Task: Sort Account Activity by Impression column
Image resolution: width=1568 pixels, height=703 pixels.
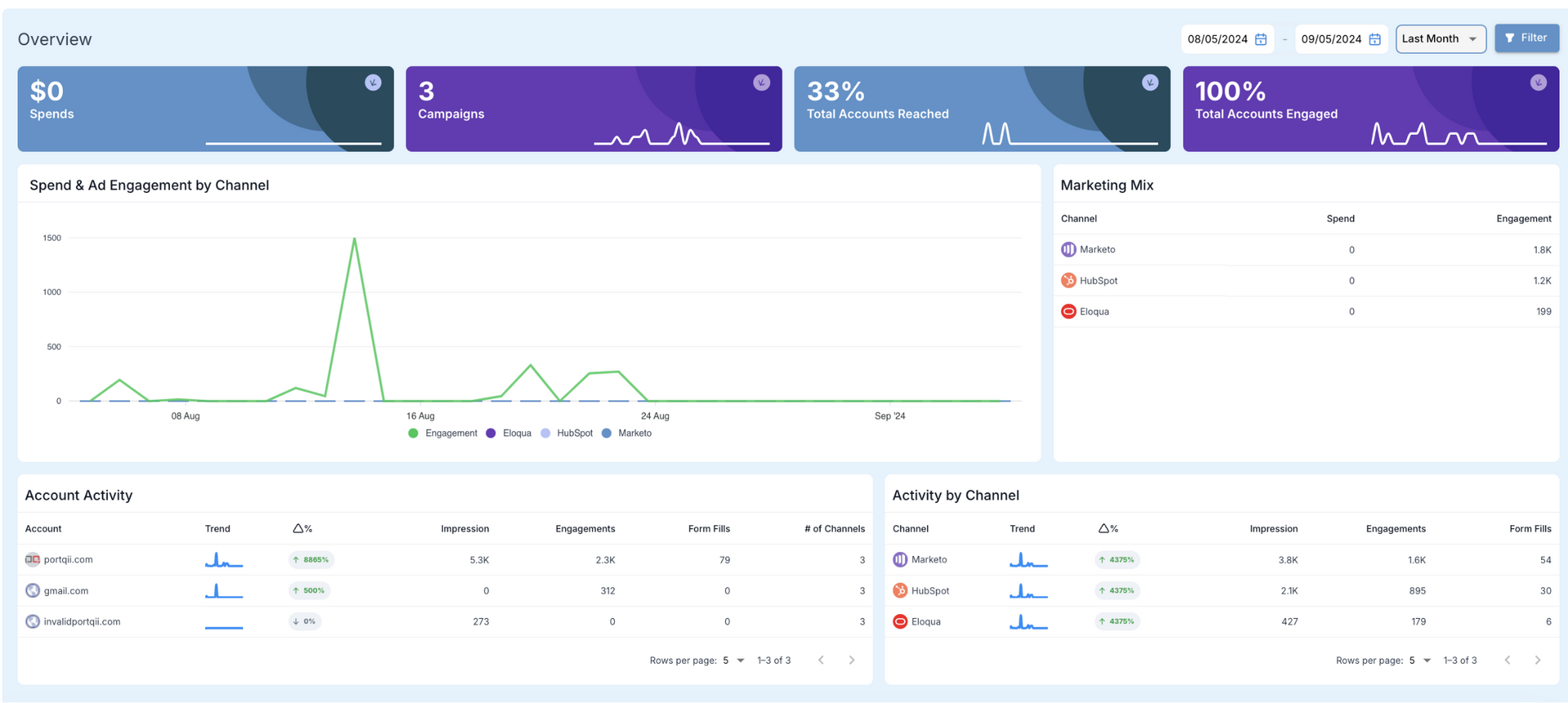Action: pos(465,529)
